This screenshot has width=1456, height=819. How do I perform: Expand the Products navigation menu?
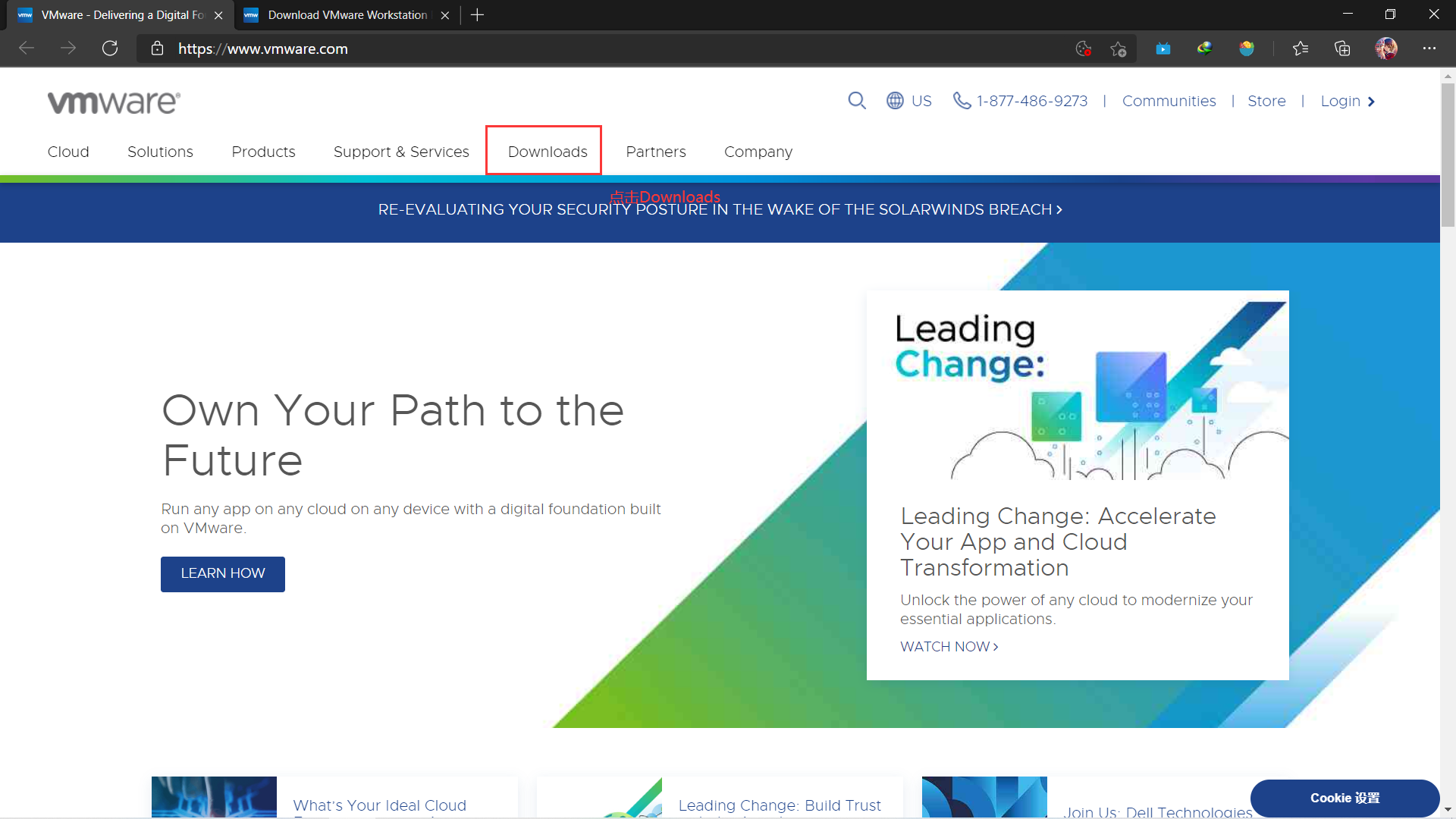click(x=263, y=152)
